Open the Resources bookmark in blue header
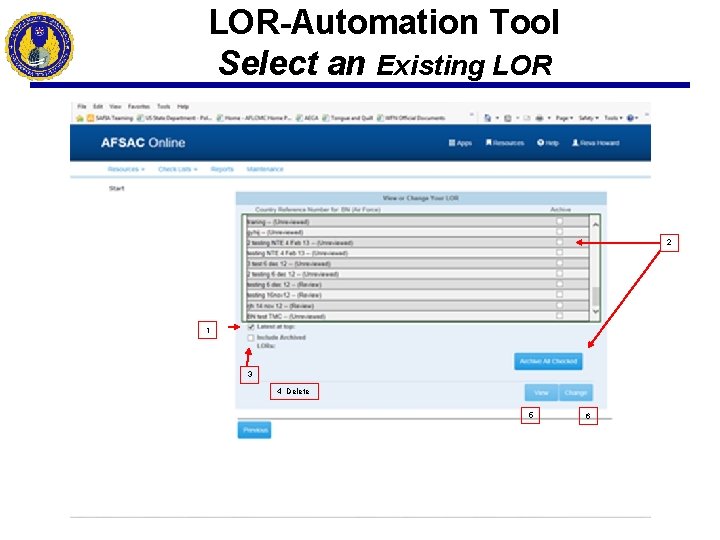Screen dimensions: 720x540 coord(505,143)
